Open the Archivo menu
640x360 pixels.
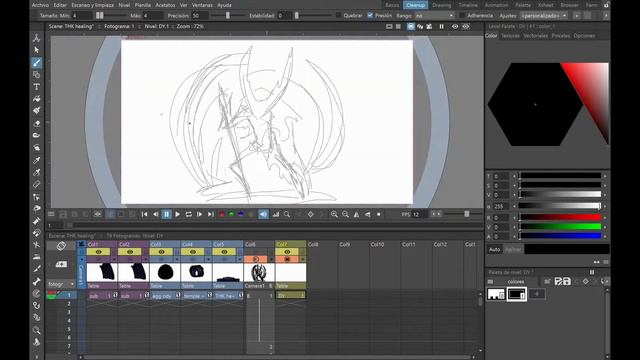(x=40, y=5)
